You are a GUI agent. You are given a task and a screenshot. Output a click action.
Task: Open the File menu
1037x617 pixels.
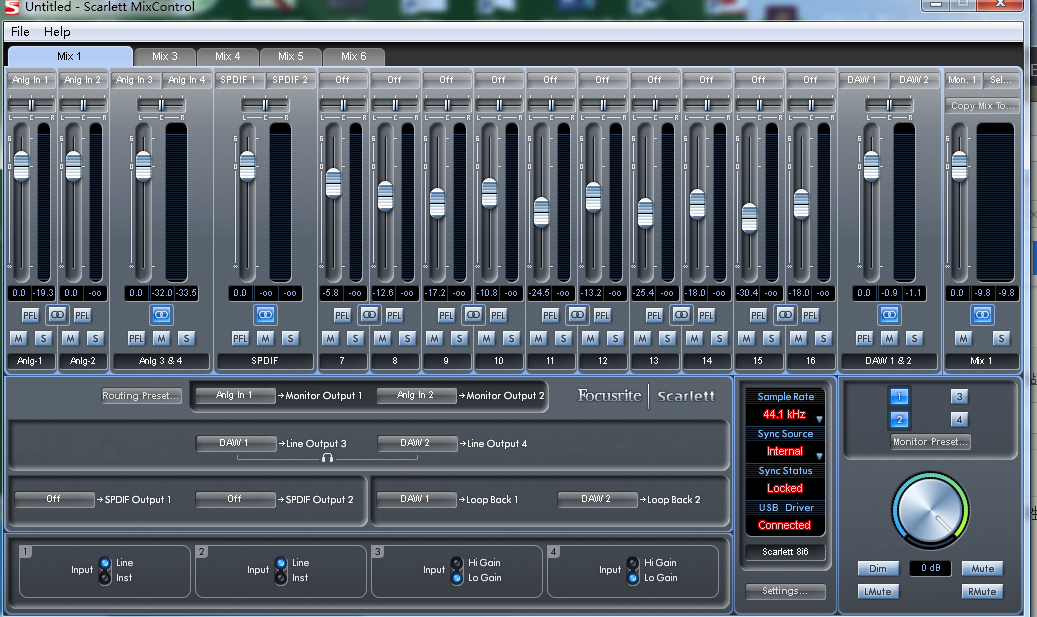click(x=20, y=32)
